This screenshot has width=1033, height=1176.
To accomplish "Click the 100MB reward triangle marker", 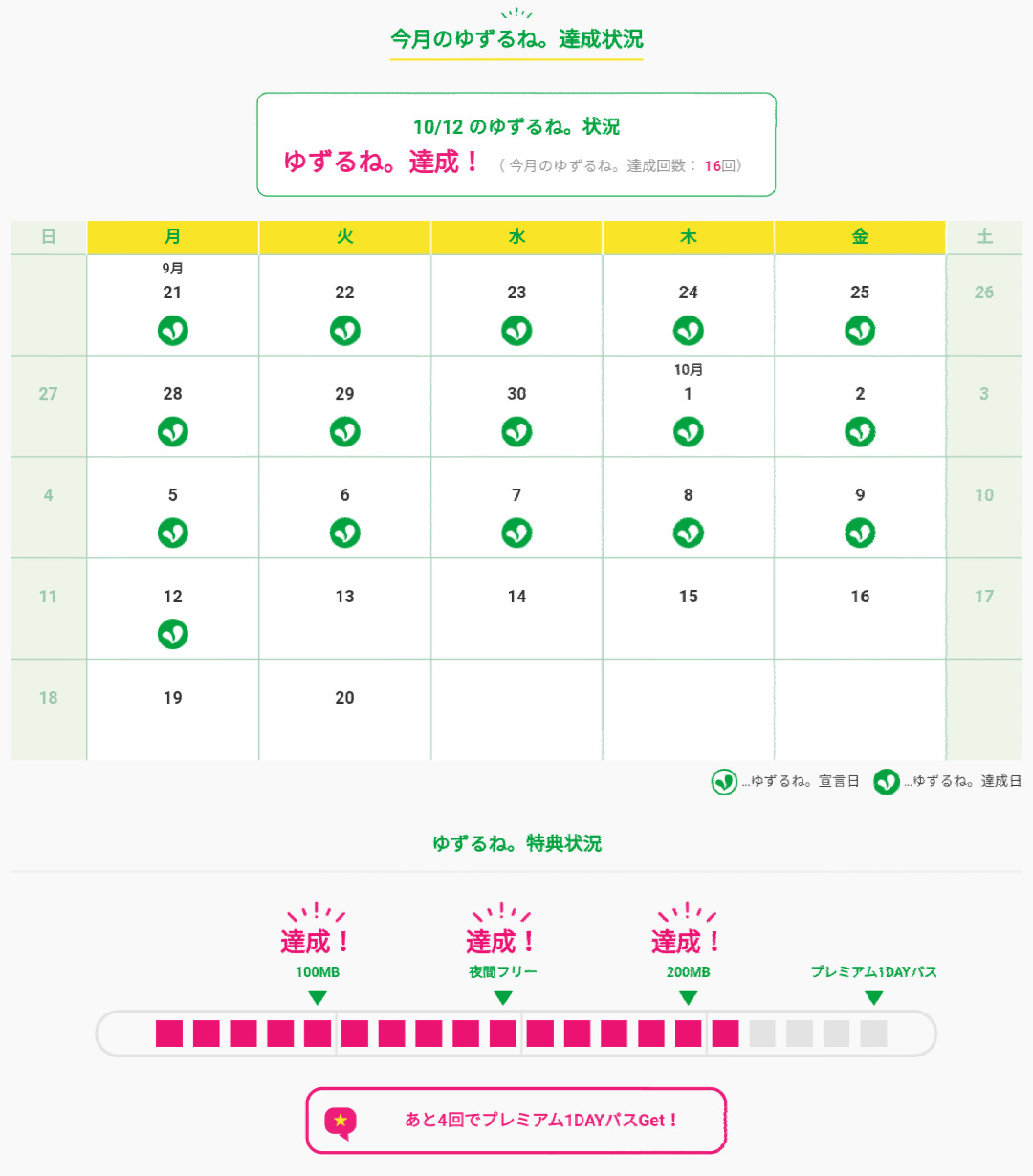I will point(318,997).
